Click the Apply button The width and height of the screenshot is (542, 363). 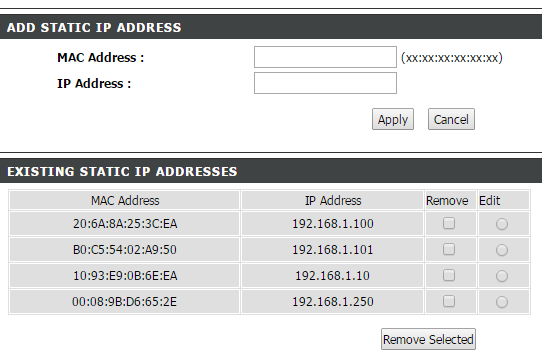click(393, 119)
